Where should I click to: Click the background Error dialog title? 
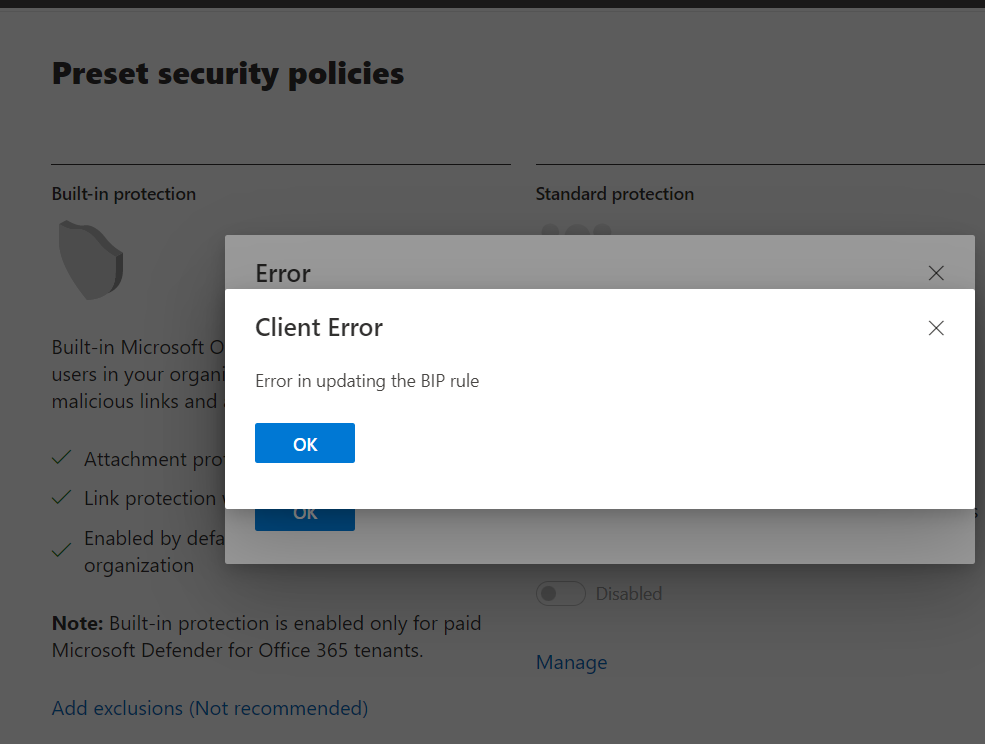click(x=283, y=273)
